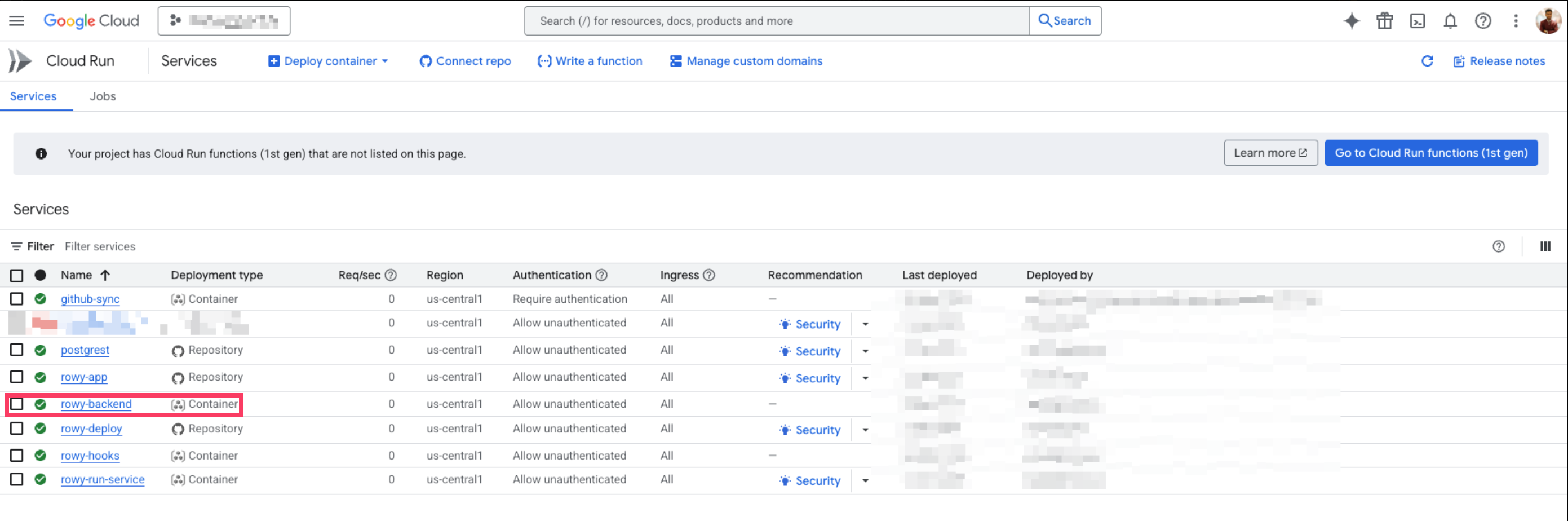Open Manage custom domains
The height and width of the screenshot is (521, 1568).
click(x=746, y=61)
